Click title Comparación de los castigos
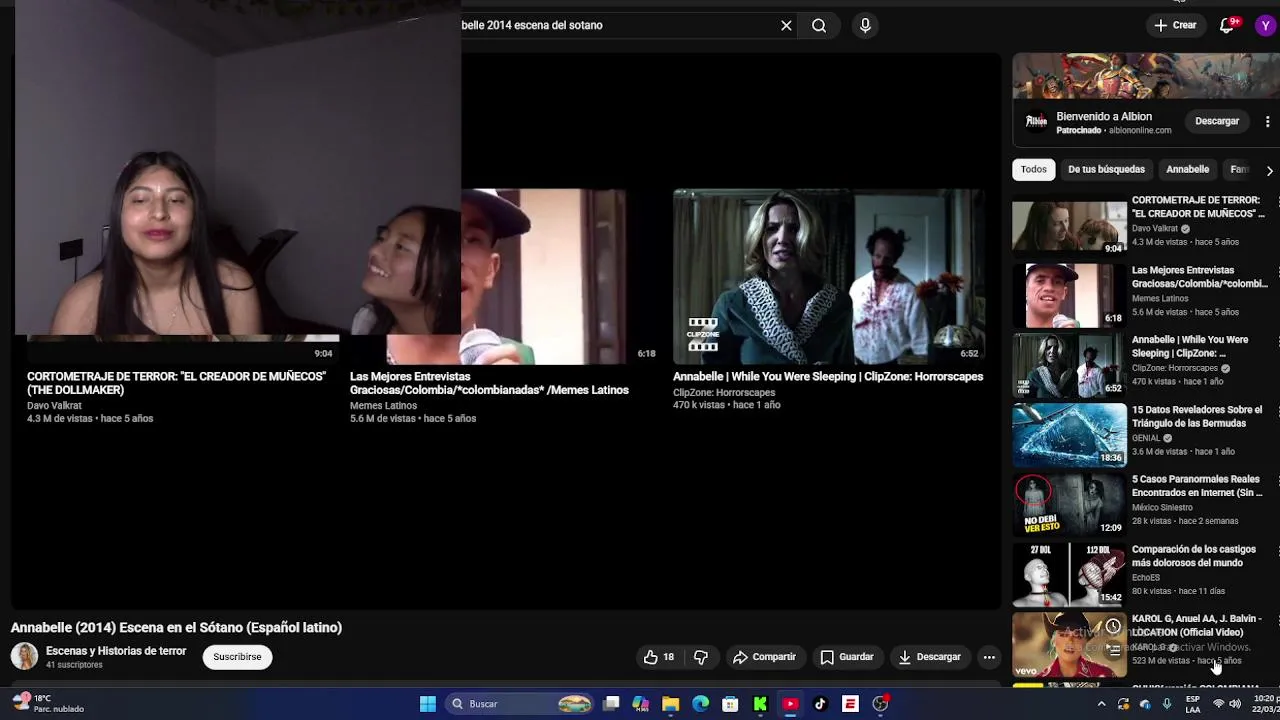 [x=1194, y=556]
